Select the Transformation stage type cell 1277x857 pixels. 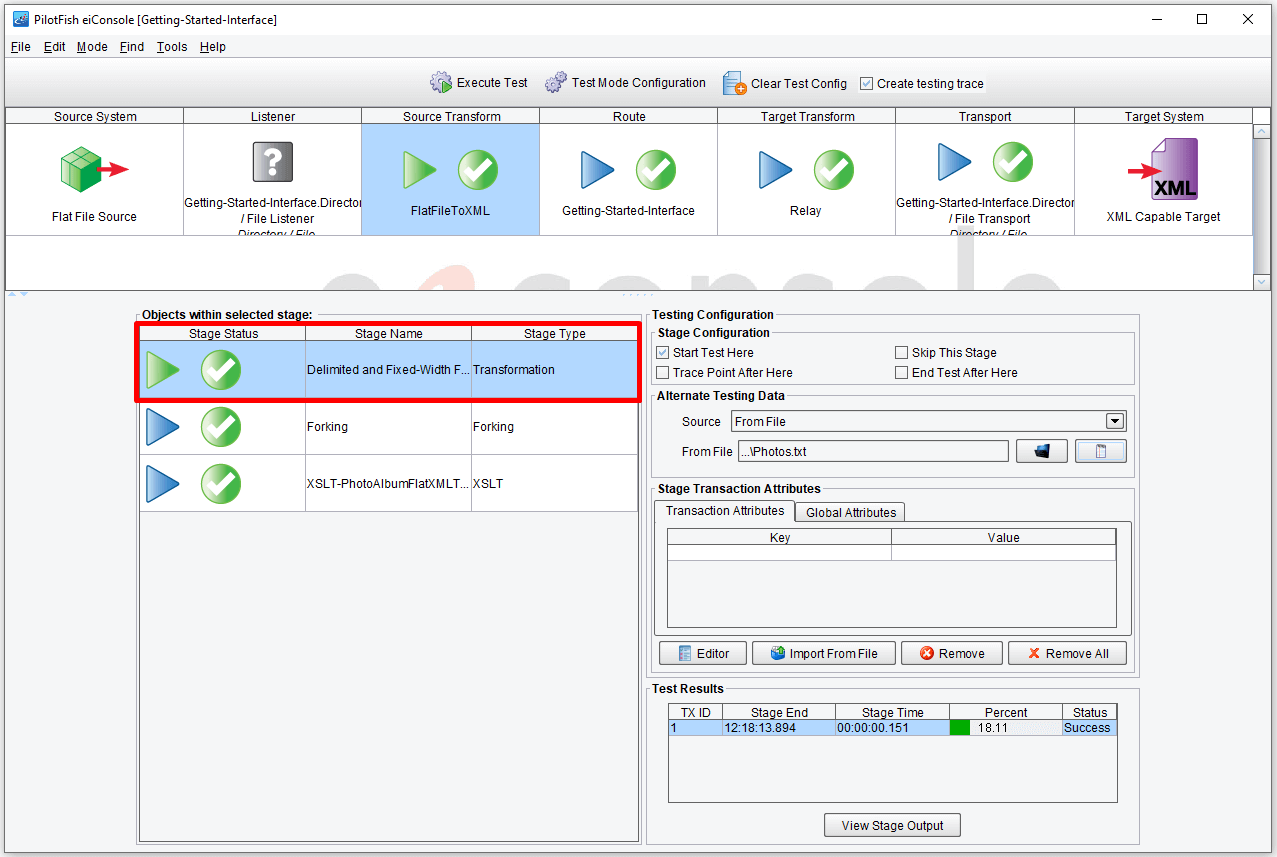coord(555,370)
